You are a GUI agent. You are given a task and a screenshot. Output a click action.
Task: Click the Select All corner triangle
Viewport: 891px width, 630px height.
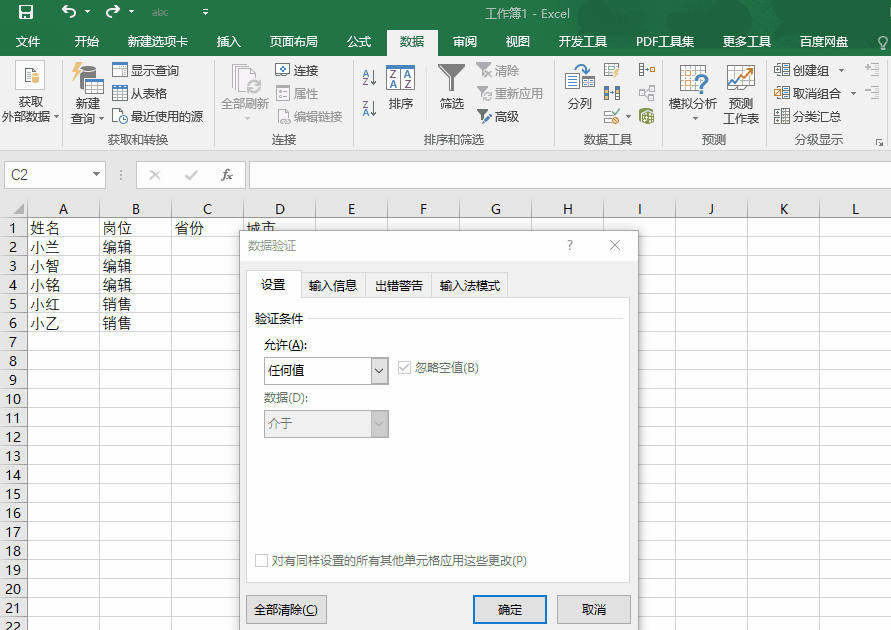pos(18,208)
